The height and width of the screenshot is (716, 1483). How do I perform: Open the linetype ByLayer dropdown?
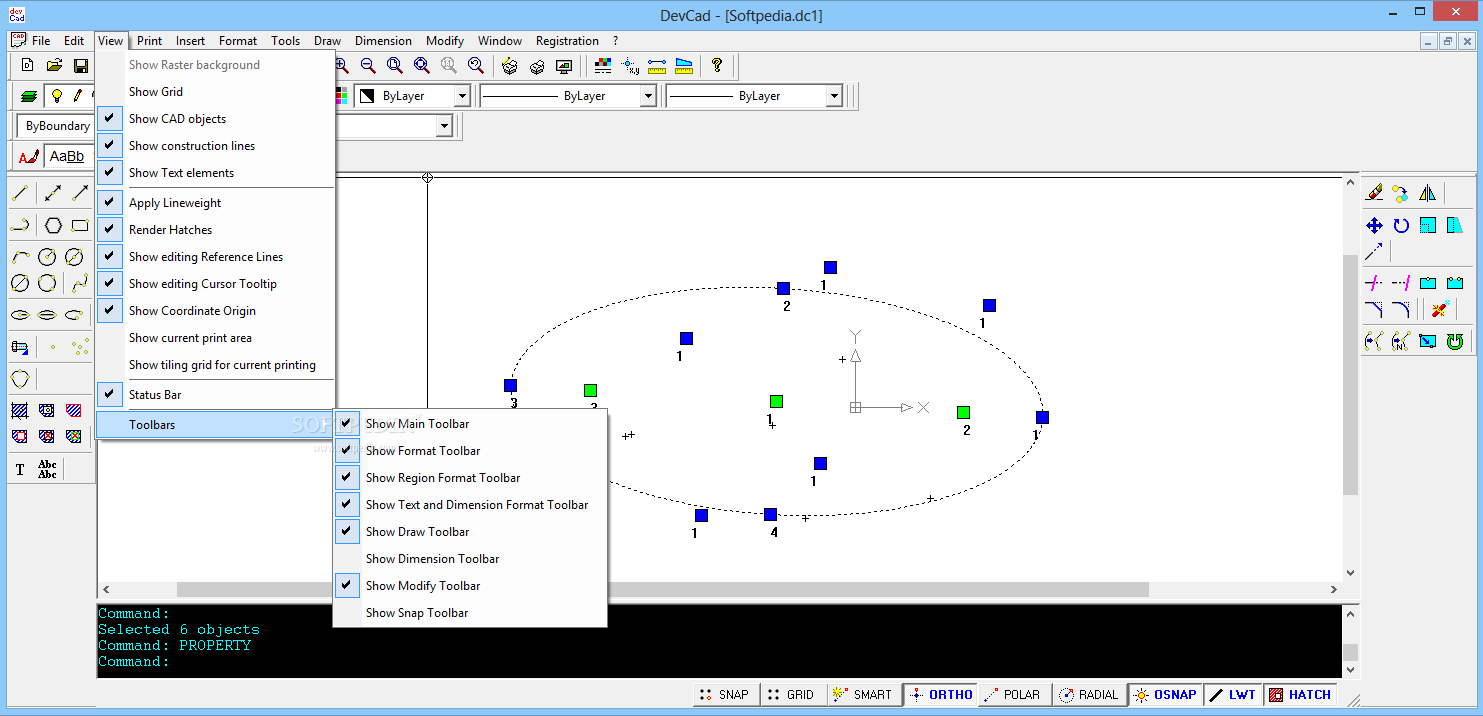point(648,96)
